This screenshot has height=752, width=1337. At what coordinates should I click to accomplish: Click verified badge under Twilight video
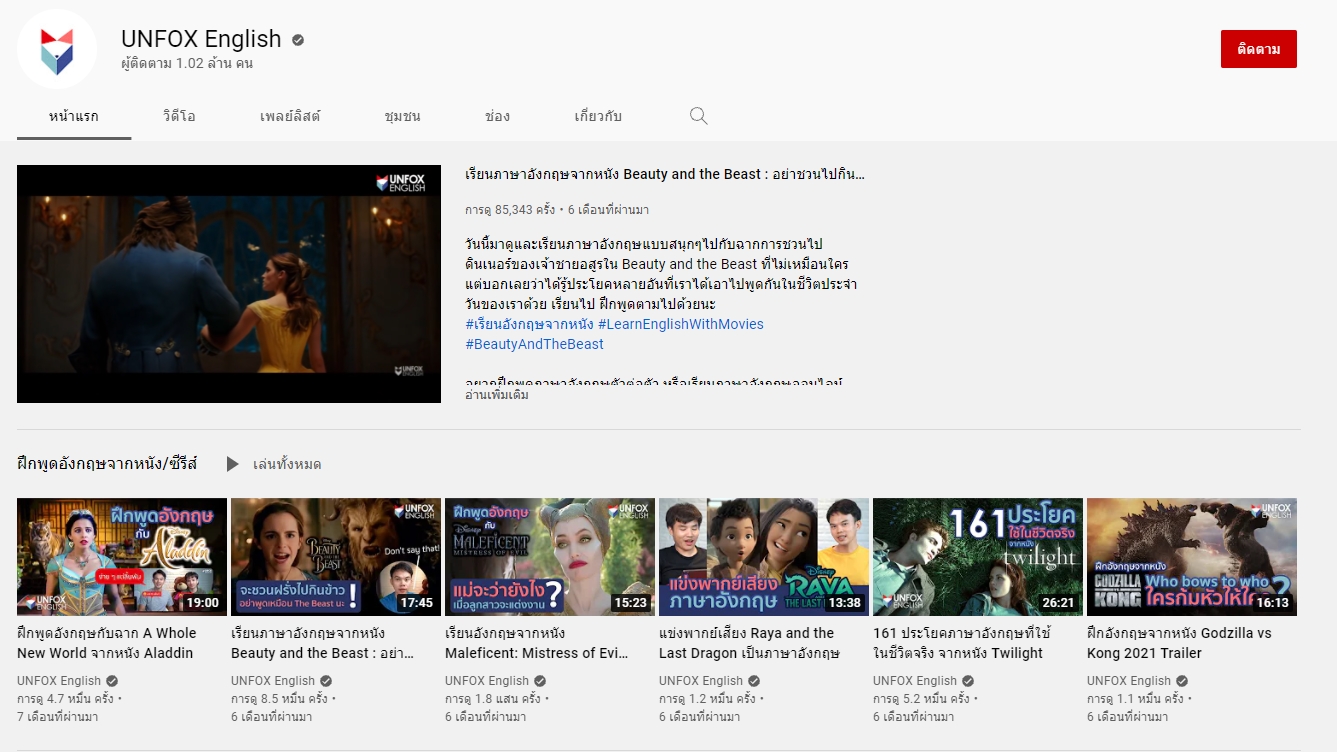tap(969, 681)
